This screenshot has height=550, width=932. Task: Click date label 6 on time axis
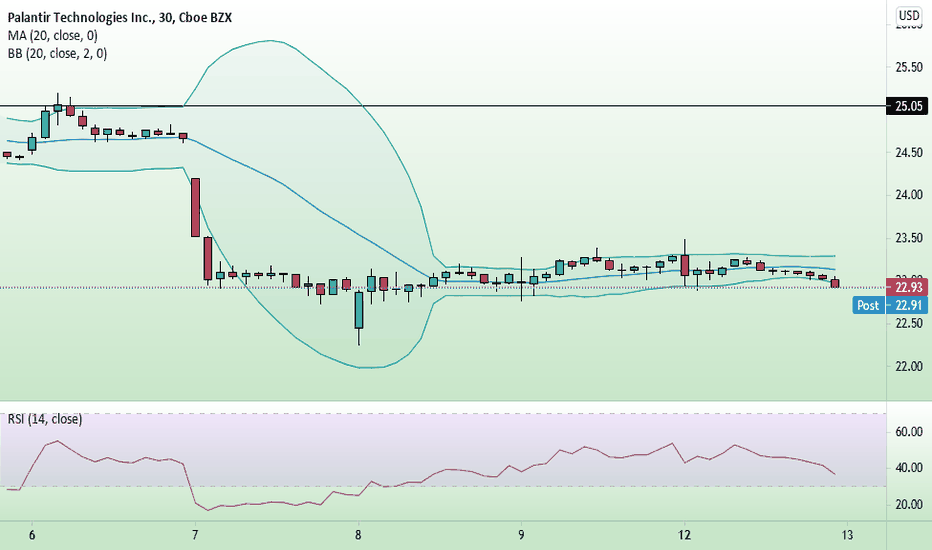[32, 535]
